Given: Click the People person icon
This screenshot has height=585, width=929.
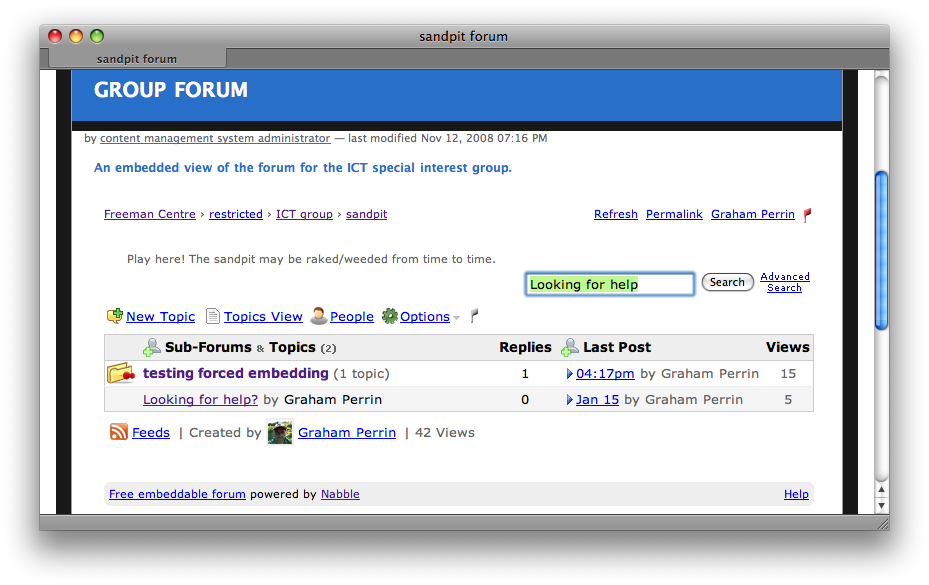Looking at the screenshot, I should pyautogui.click(x=319, y=316).
